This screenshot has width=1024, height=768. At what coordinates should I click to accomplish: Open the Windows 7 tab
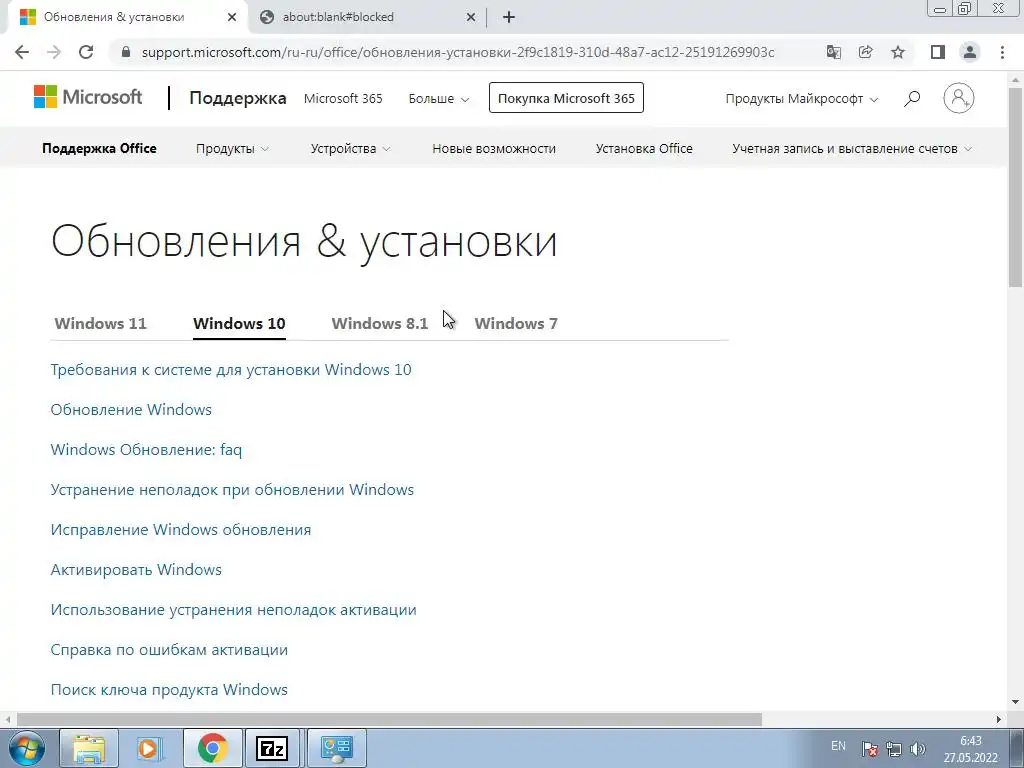pos(516,323)
